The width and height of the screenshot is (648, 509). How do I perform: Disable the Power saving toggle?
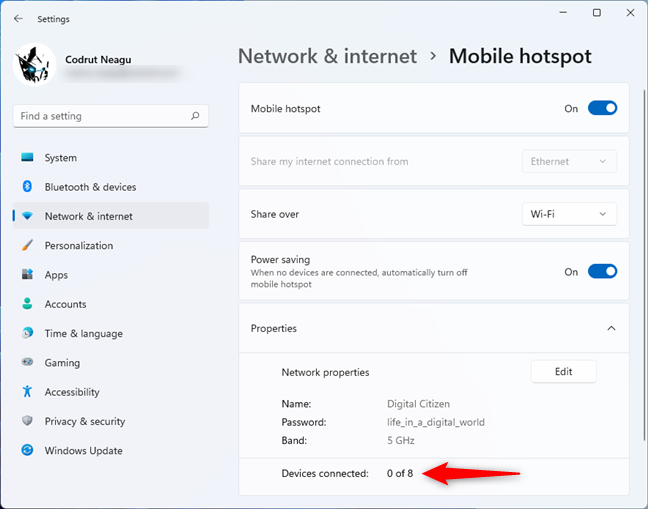pyautogui.click(x=603, y=271)
